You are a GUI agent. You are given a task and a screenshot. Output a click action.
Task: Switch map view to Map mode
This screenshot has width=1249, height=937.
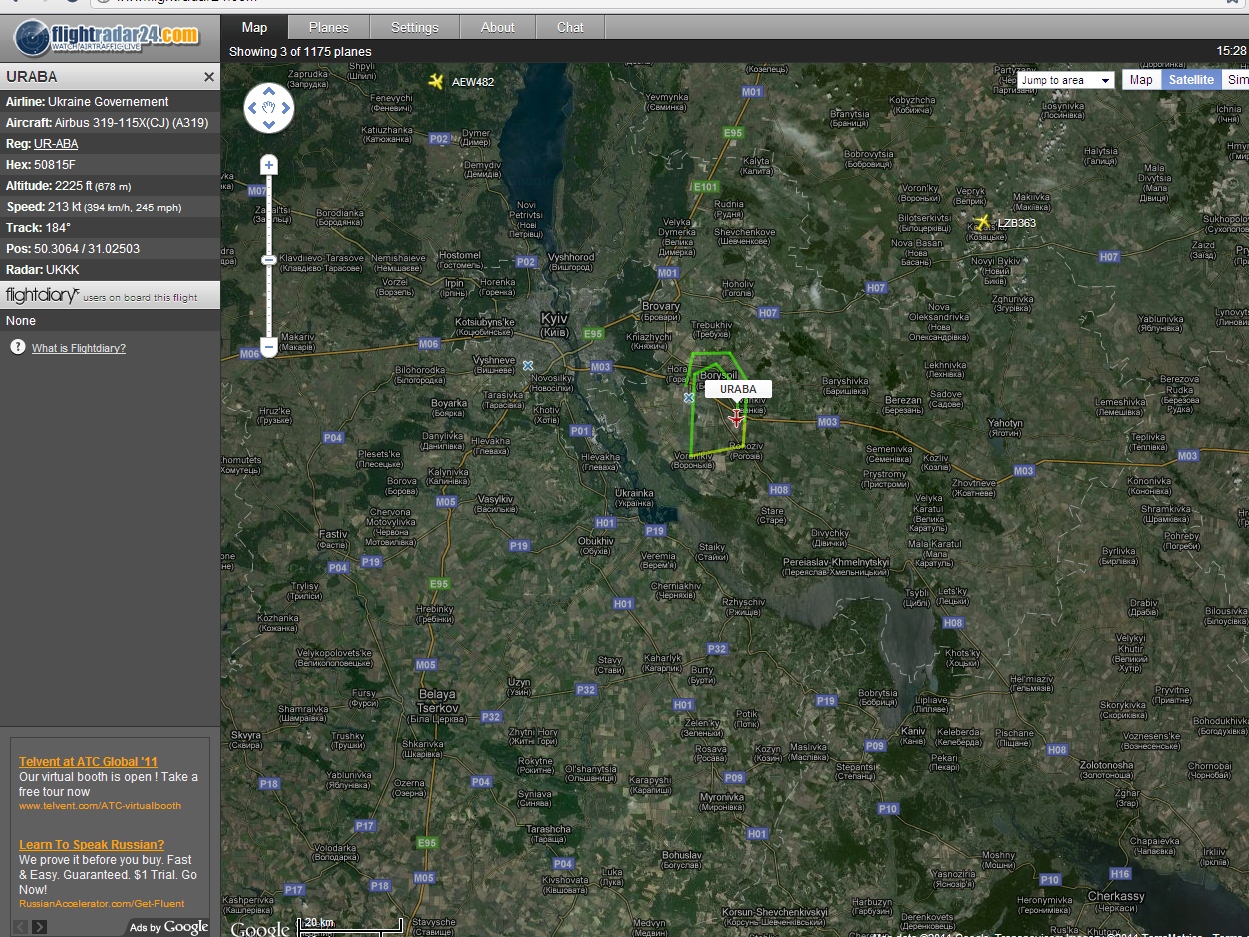(1141, 80)
